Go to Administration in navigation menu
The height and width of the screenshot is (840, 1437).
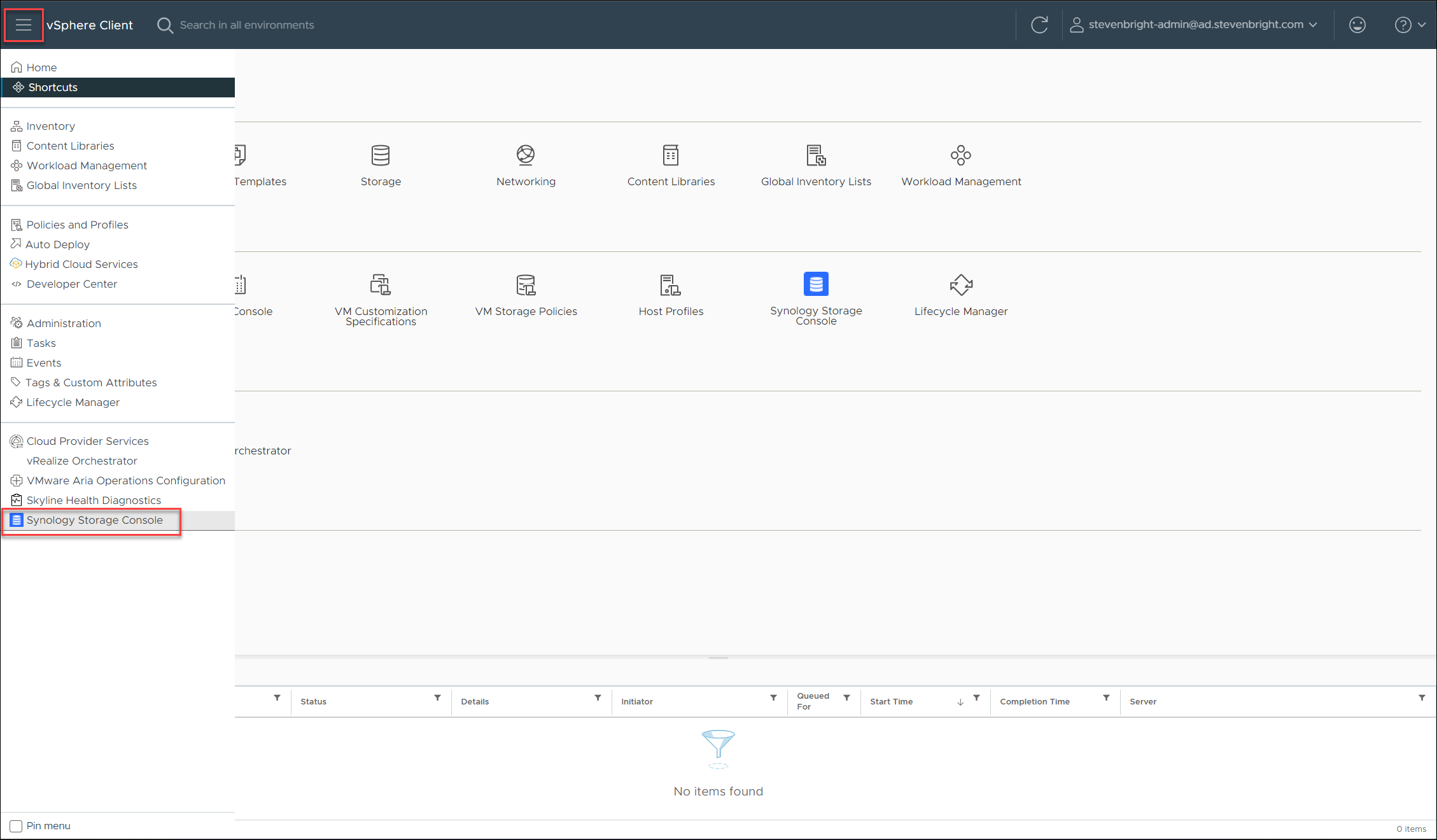coord(64,323)
